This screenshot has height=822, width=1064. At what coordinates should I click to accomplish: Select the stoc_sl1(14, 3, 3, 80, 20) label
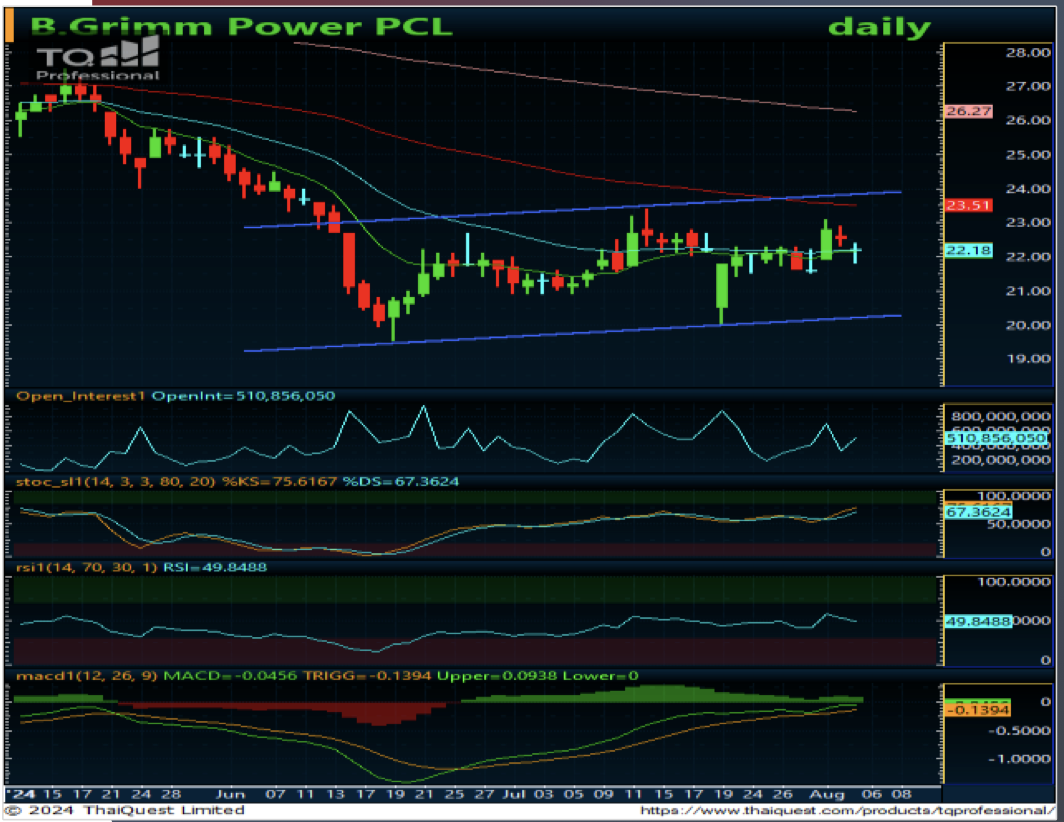click(115, 481)
